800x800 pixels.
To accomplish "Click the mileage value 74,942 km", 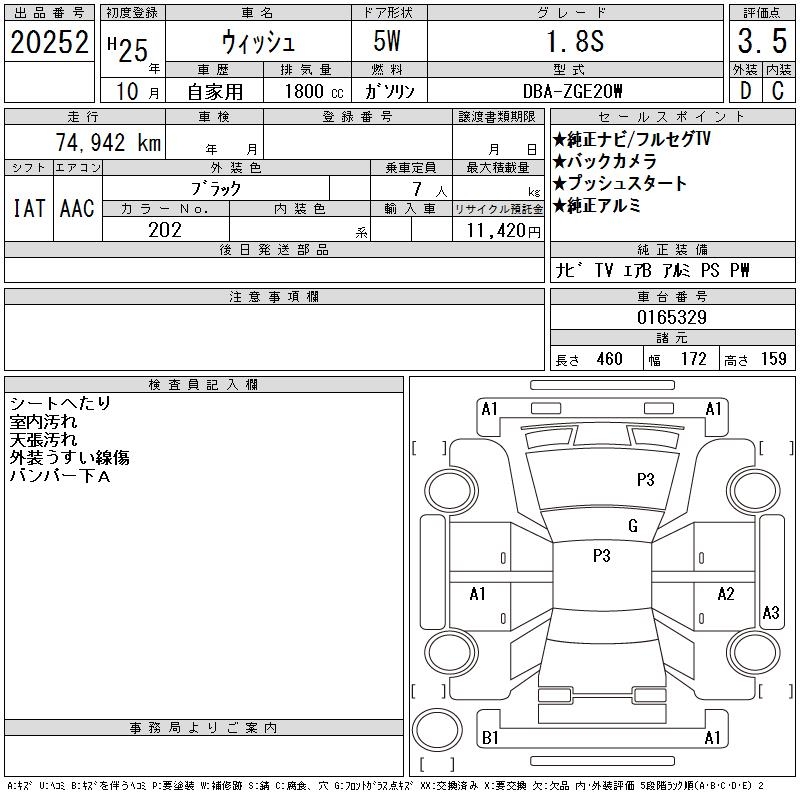I will click(108, 143).
